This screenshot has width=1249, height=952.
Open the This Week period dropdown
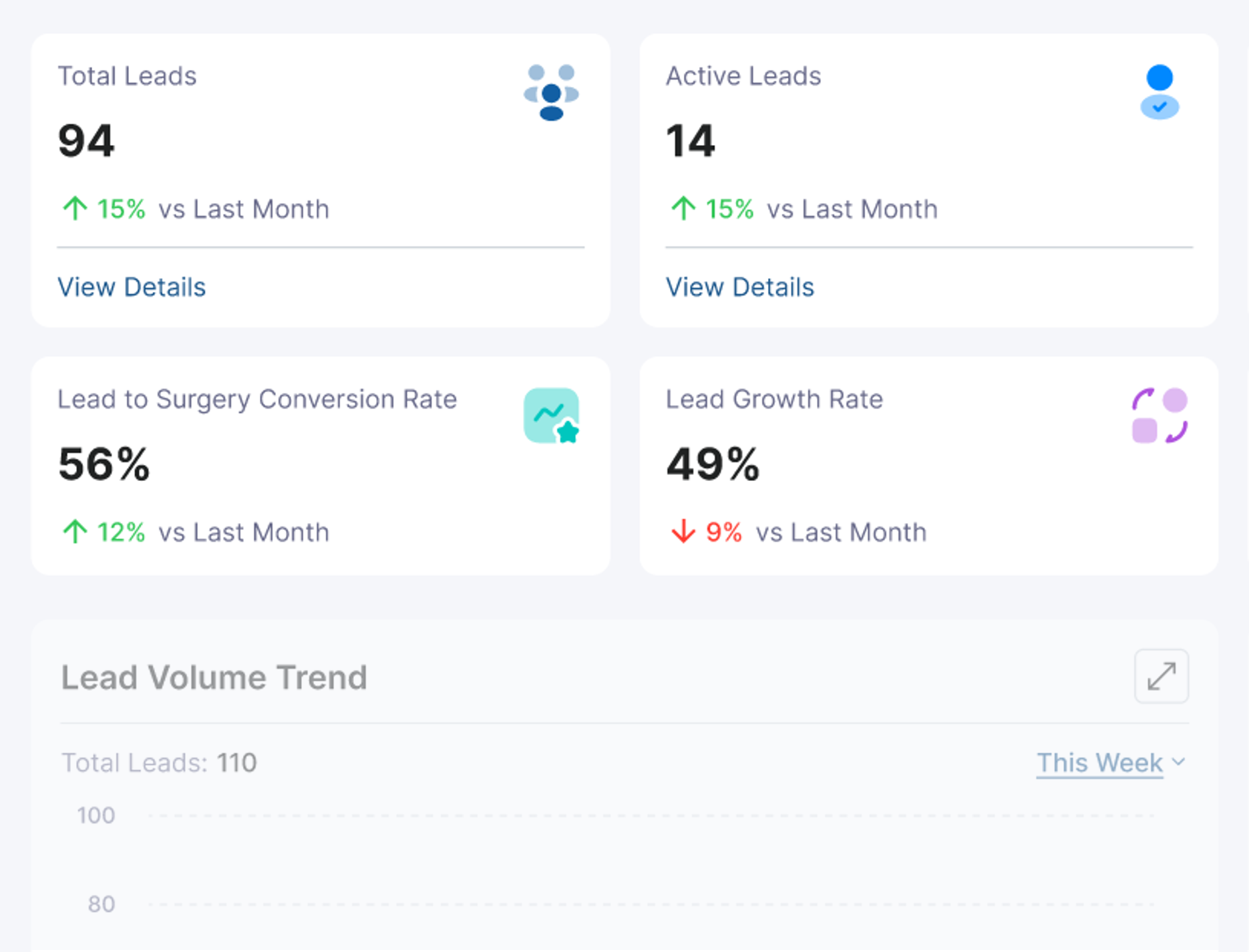pos(1099,763)
